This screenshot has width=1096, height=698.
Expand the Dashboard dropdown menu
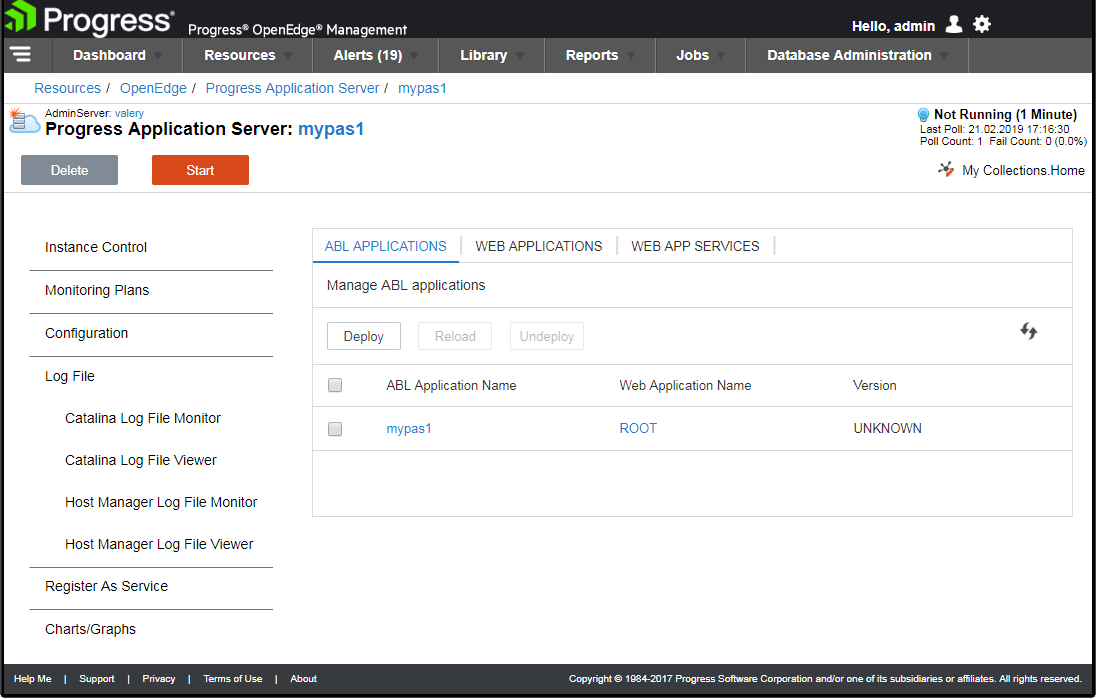(x=117, y=55)
